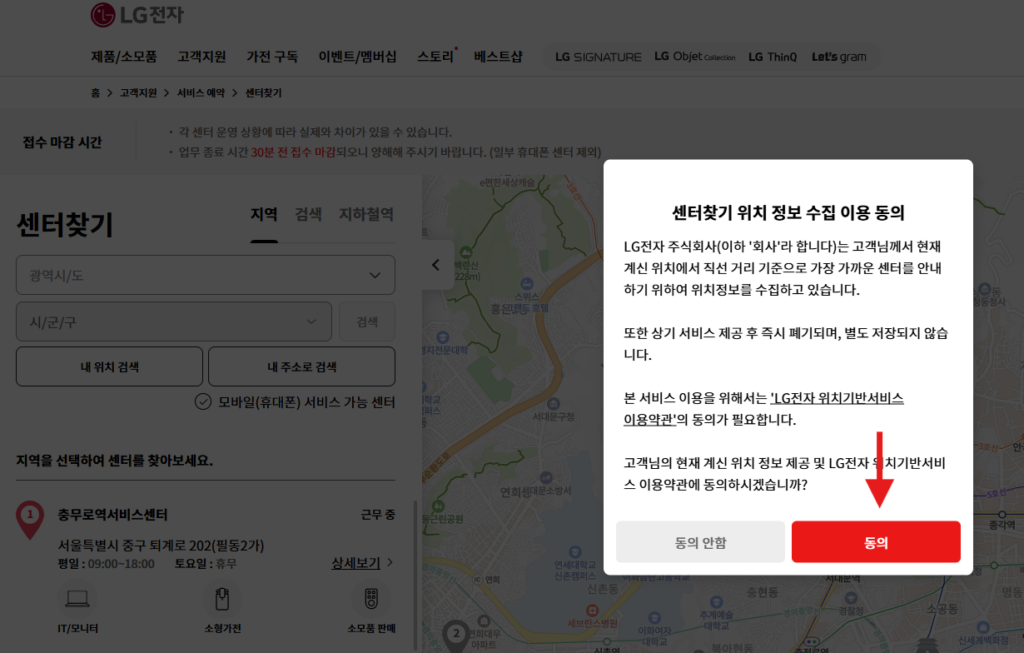Click address 서울특별시 중구 퇴계로 202(필동2가)
1024x653 pixels.
click(x=161, y=545)
